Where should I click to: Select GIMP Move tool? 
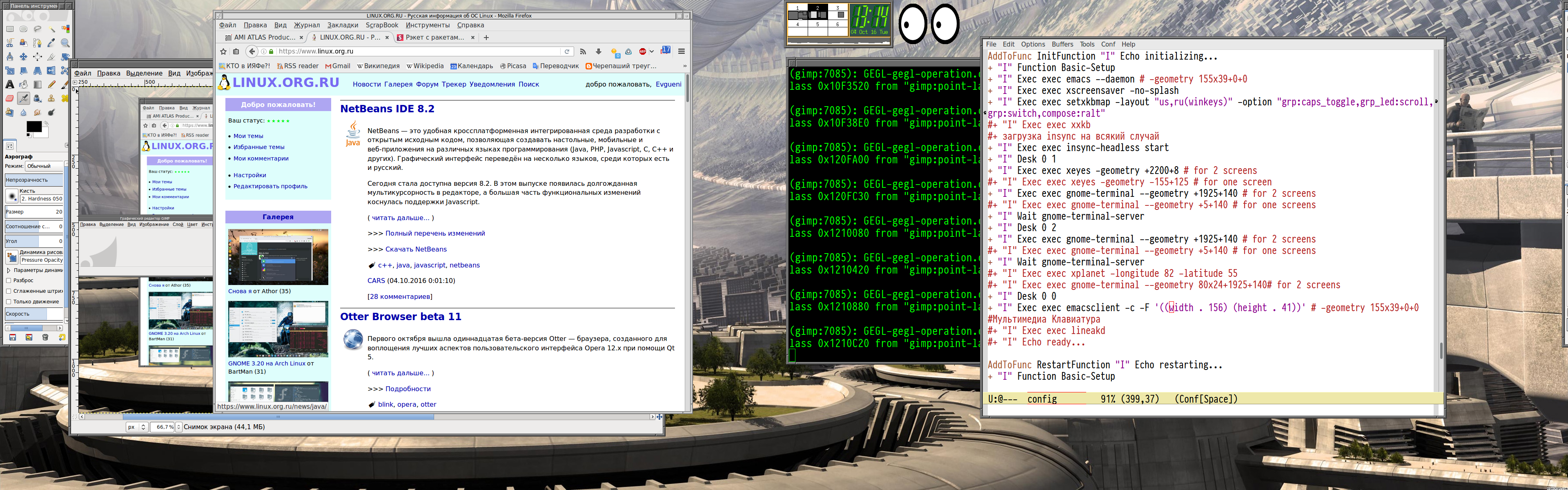23,57
